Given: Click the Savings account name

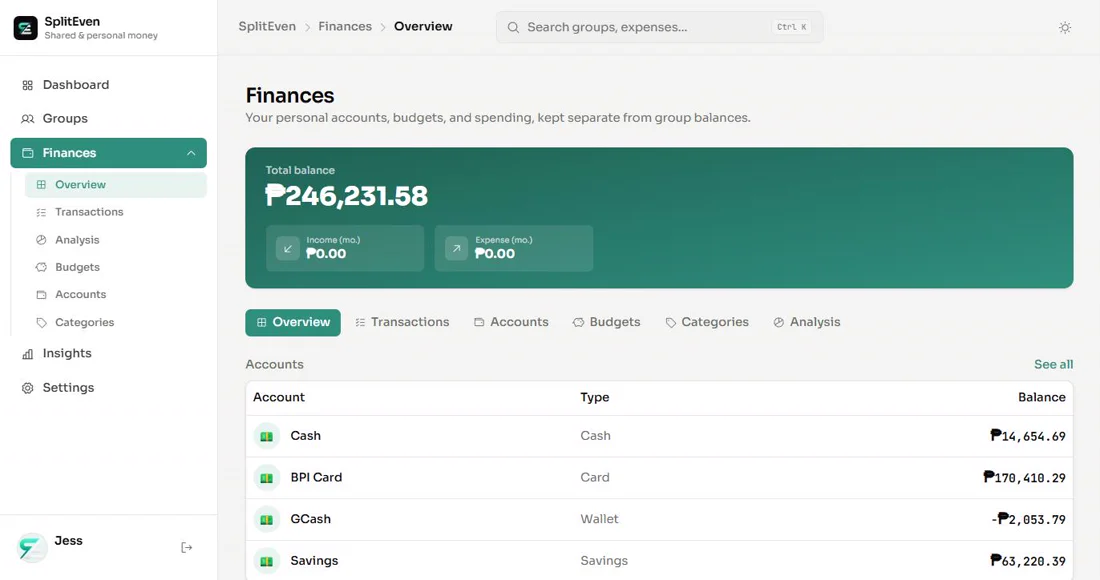Looking at the screenshot, I should 314,561.
